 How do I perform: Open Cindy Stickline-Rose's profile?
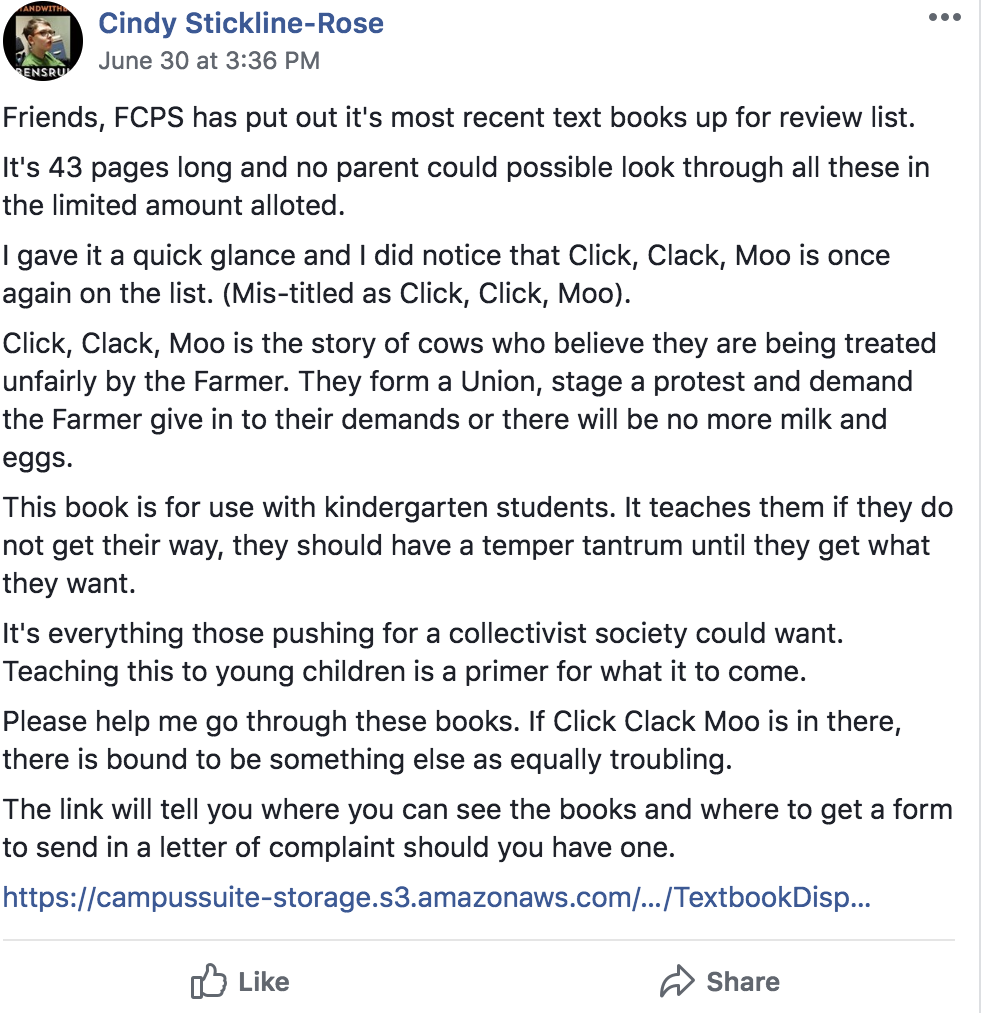tap(240, 23)
